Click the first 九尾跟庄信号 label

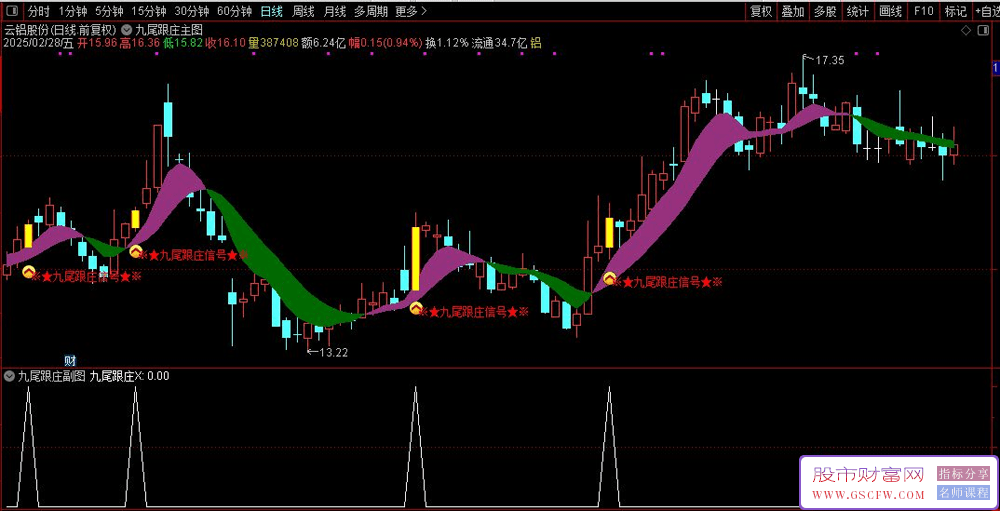click(88, 277)
